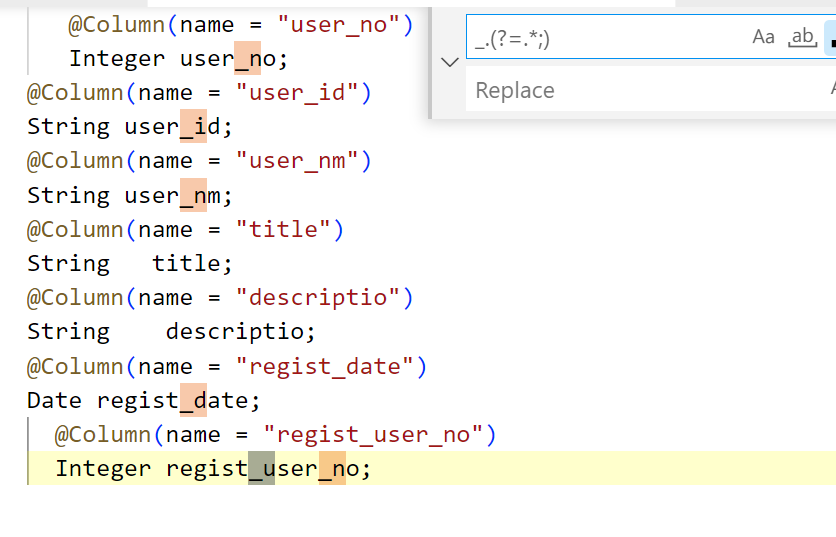Collapse the replace row with chevron
Screen dimensions: 836x537
[450, 62]
